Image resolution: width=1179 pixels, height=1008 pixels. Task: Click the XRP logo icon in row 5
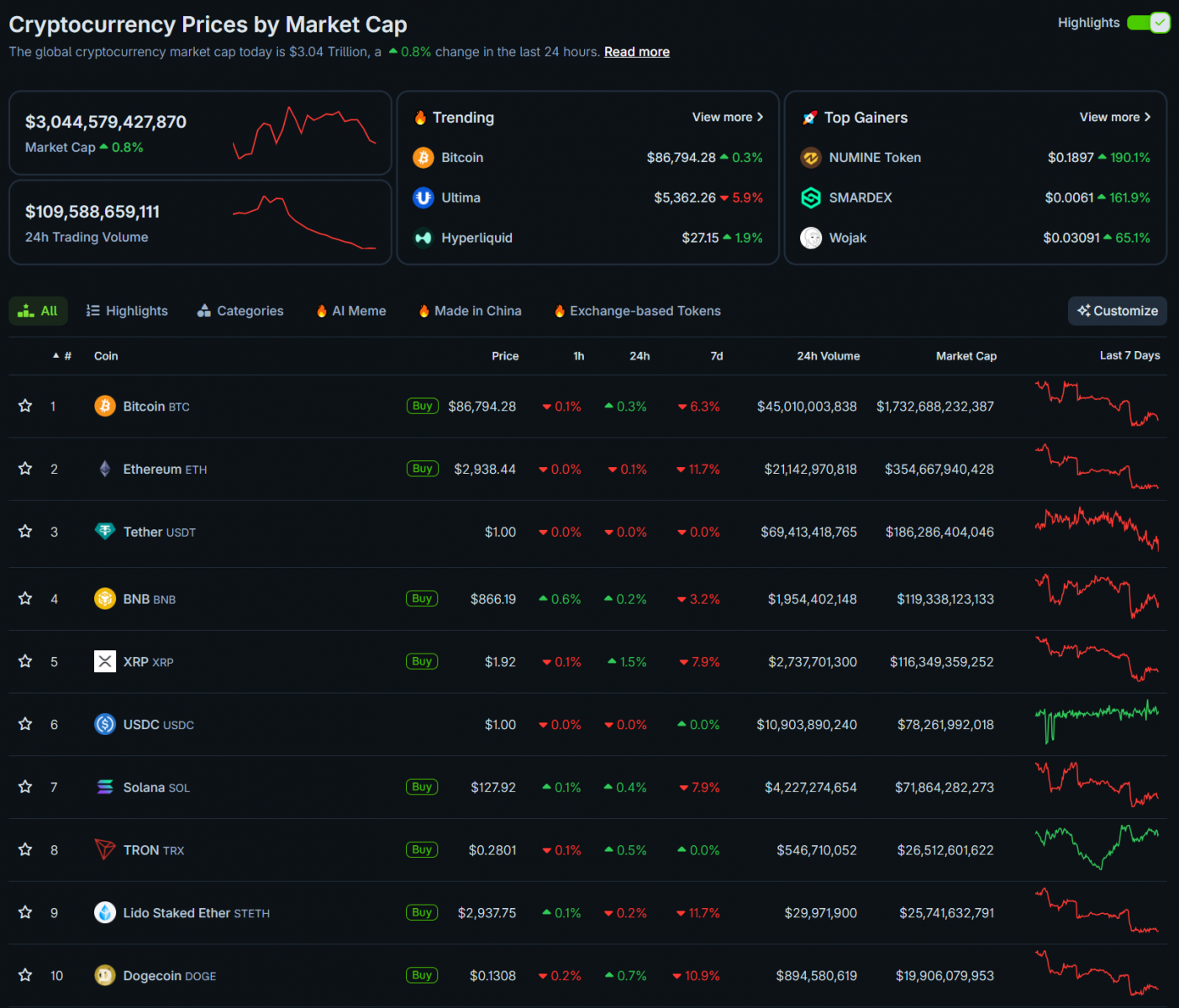tap(105, 662)
